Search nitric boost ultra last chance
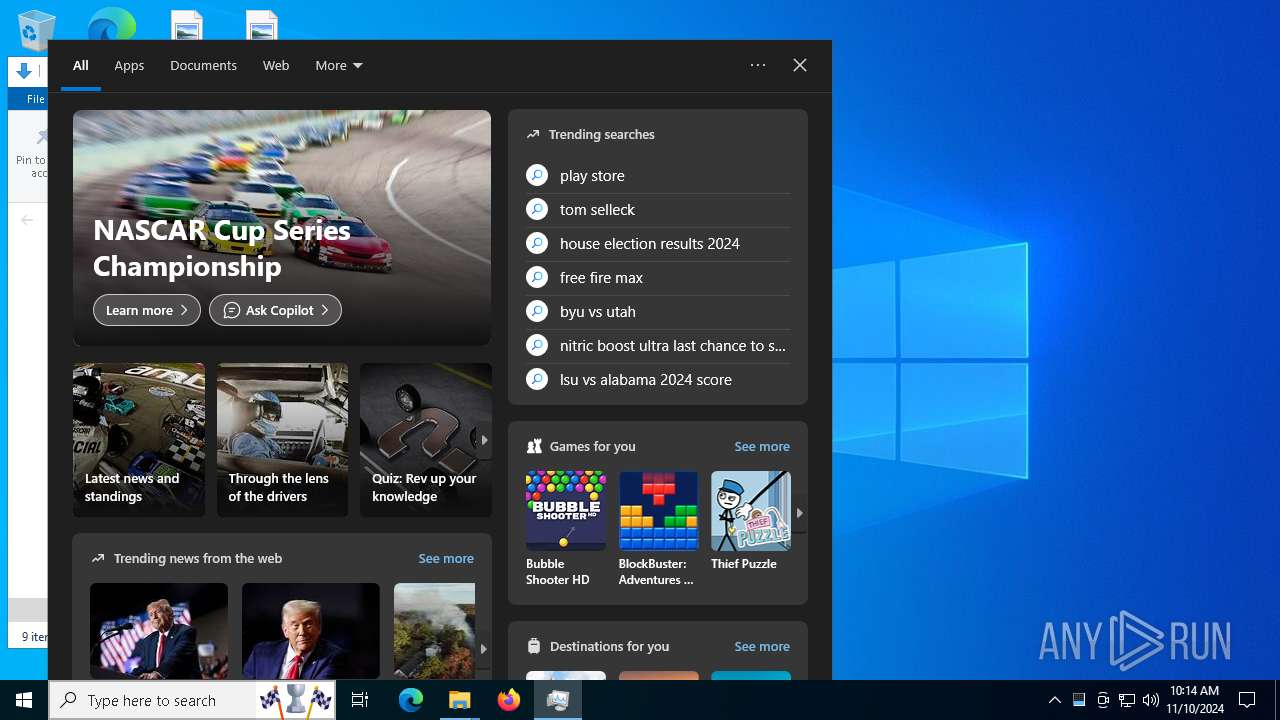 coord(658,346)
